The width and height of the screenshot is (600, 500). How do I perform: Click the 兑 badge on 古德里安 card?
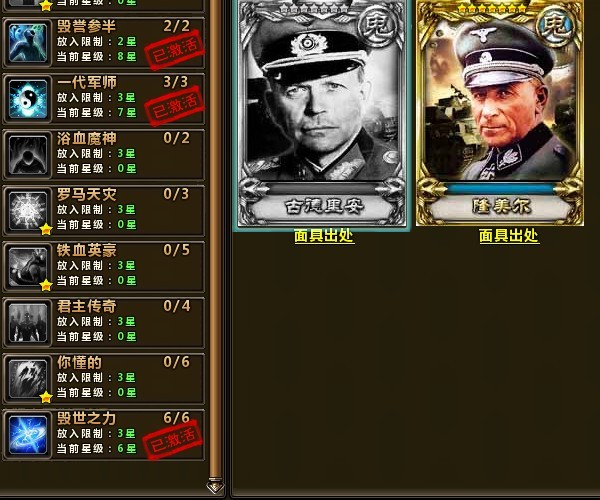point(378,26)
